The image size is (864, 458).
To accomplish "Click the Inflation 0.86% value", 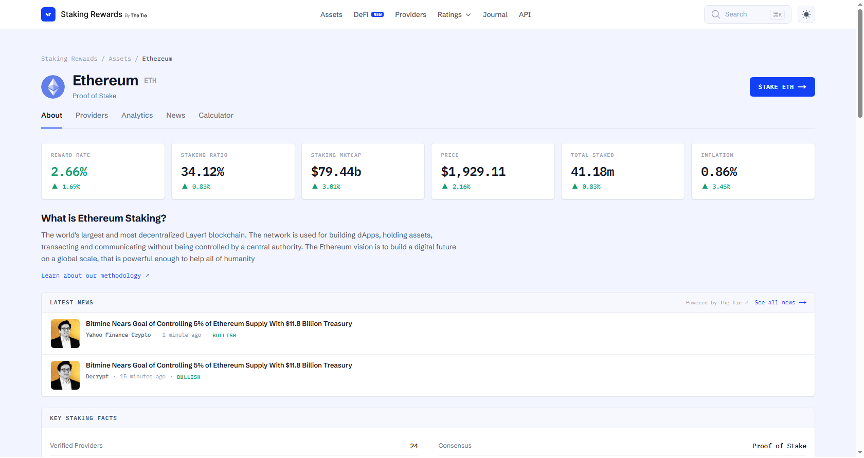I will coord(719,172).
